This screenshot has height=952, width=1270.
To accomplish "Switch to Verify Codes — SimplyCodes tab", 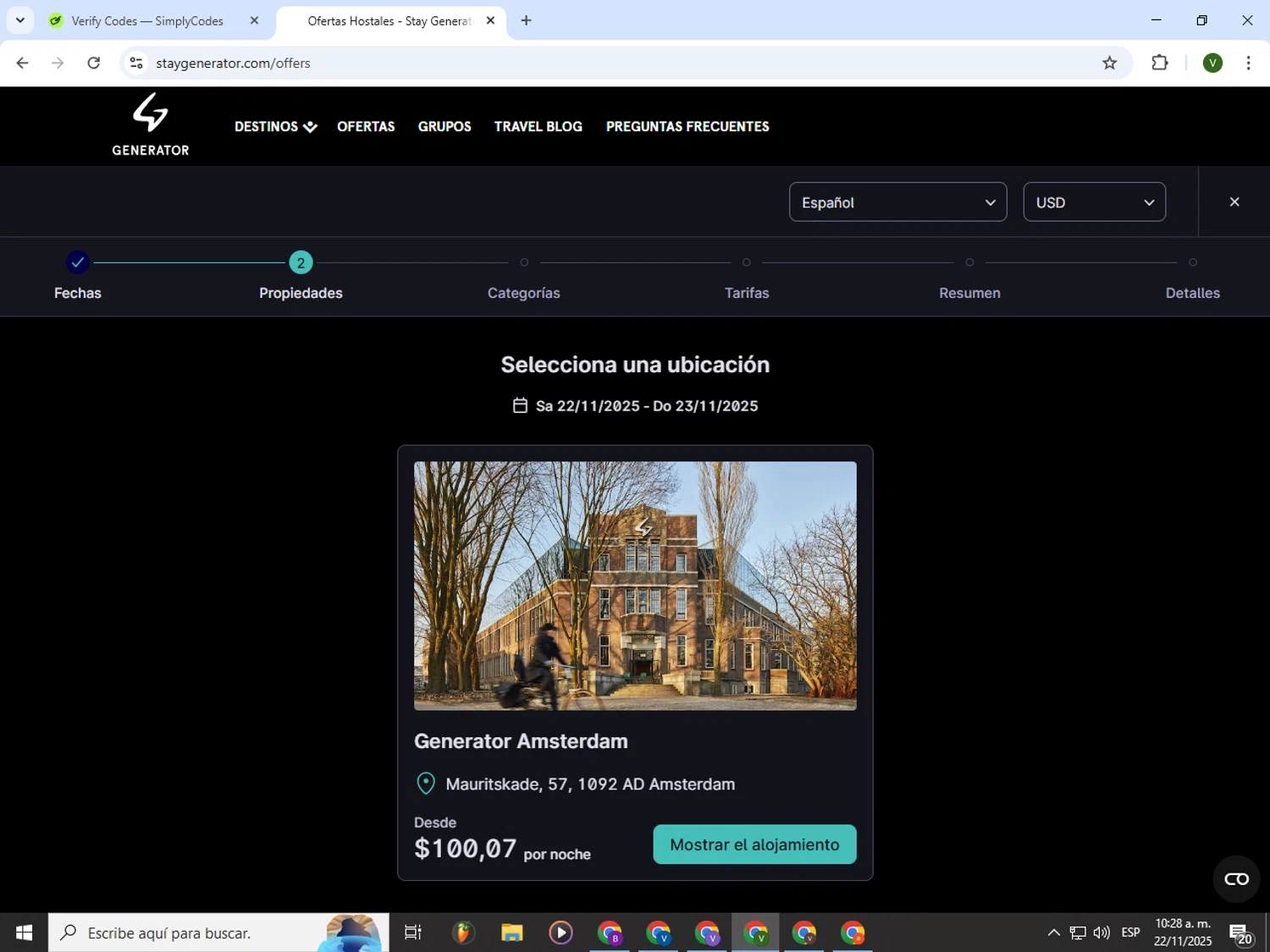I will 147,21.
